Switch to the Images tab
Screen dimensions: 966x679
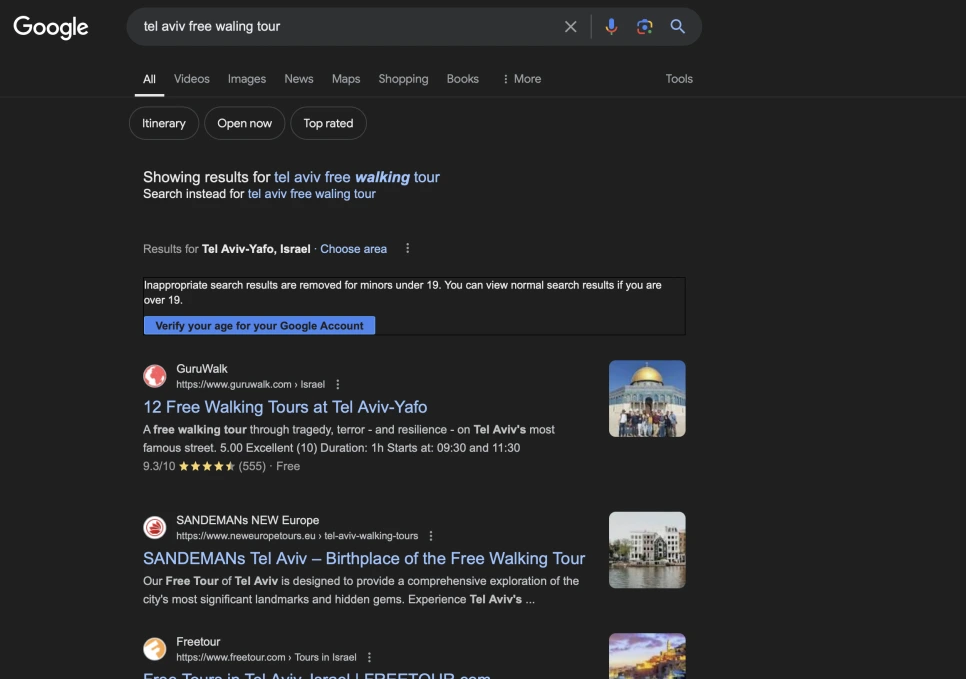tap(246, 79)
